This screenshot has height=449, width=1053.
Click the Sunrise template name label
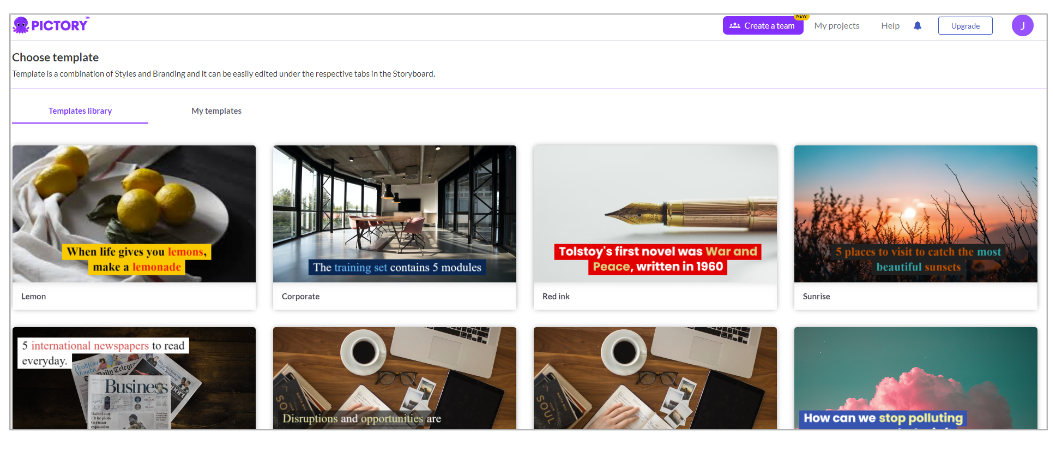click(816, 296)
